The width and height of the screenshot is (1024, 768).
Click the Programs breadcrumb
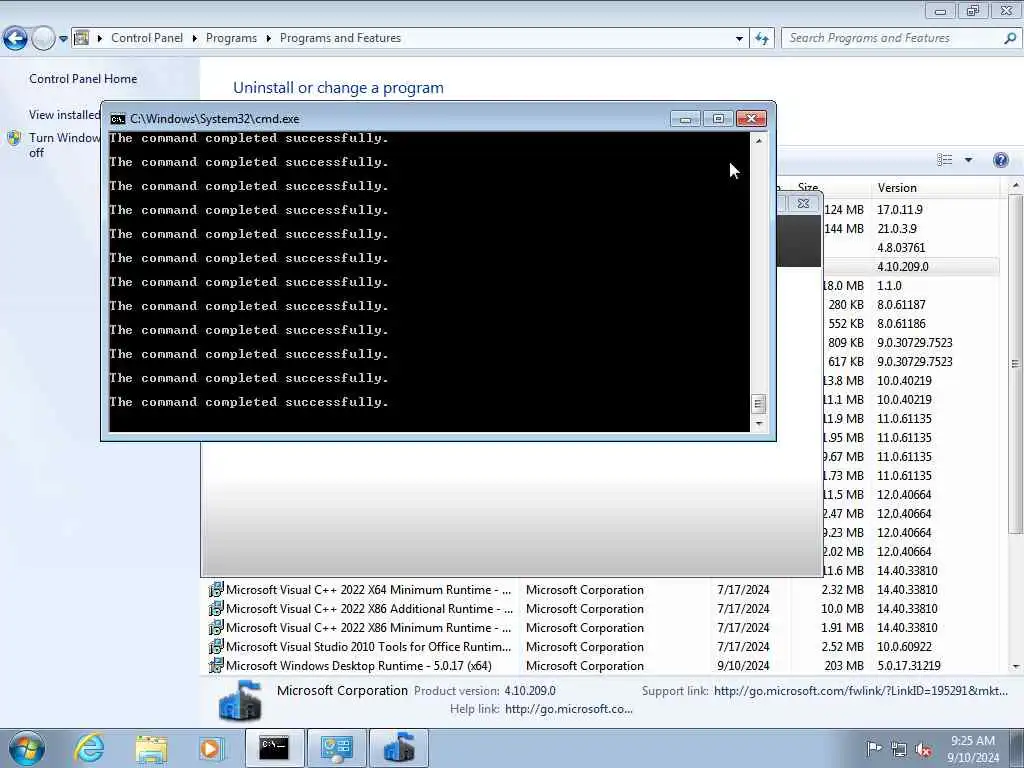231,38
